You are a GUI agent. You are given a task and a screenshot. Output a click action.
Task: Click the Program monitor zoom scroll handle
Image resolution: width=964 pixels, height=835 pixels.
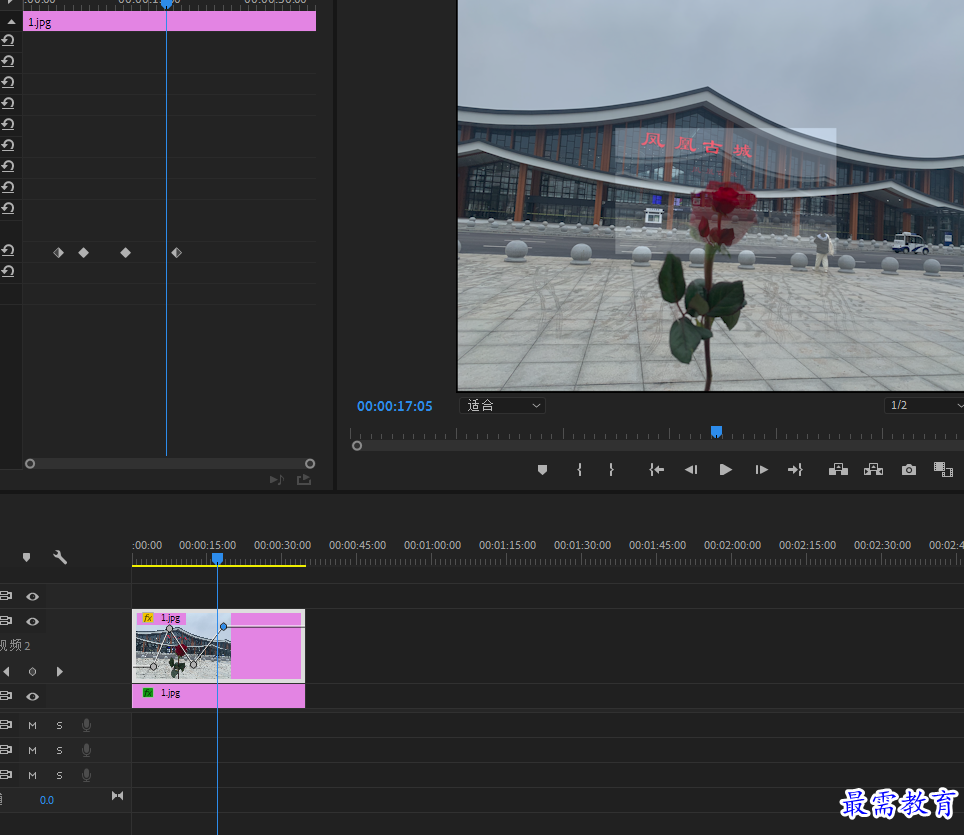click(357, 446)
